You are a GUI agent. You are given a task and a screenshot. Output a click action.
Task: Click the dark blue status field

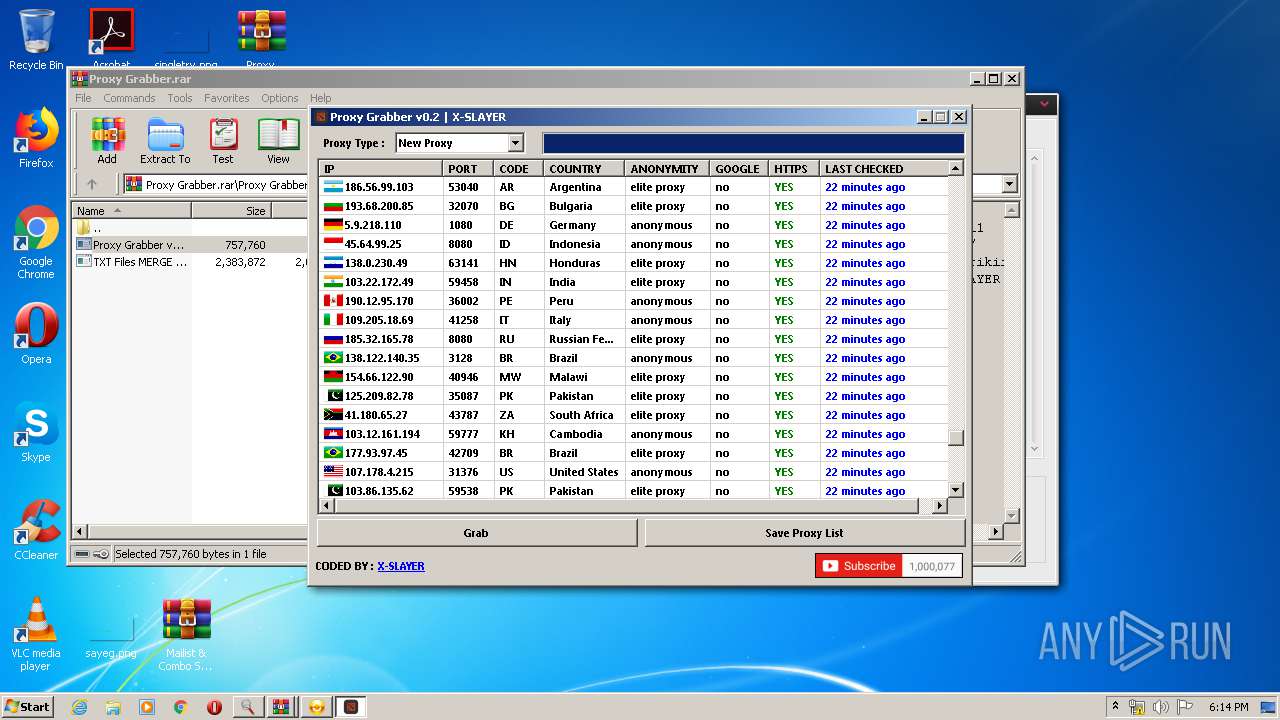coord(753,143)
